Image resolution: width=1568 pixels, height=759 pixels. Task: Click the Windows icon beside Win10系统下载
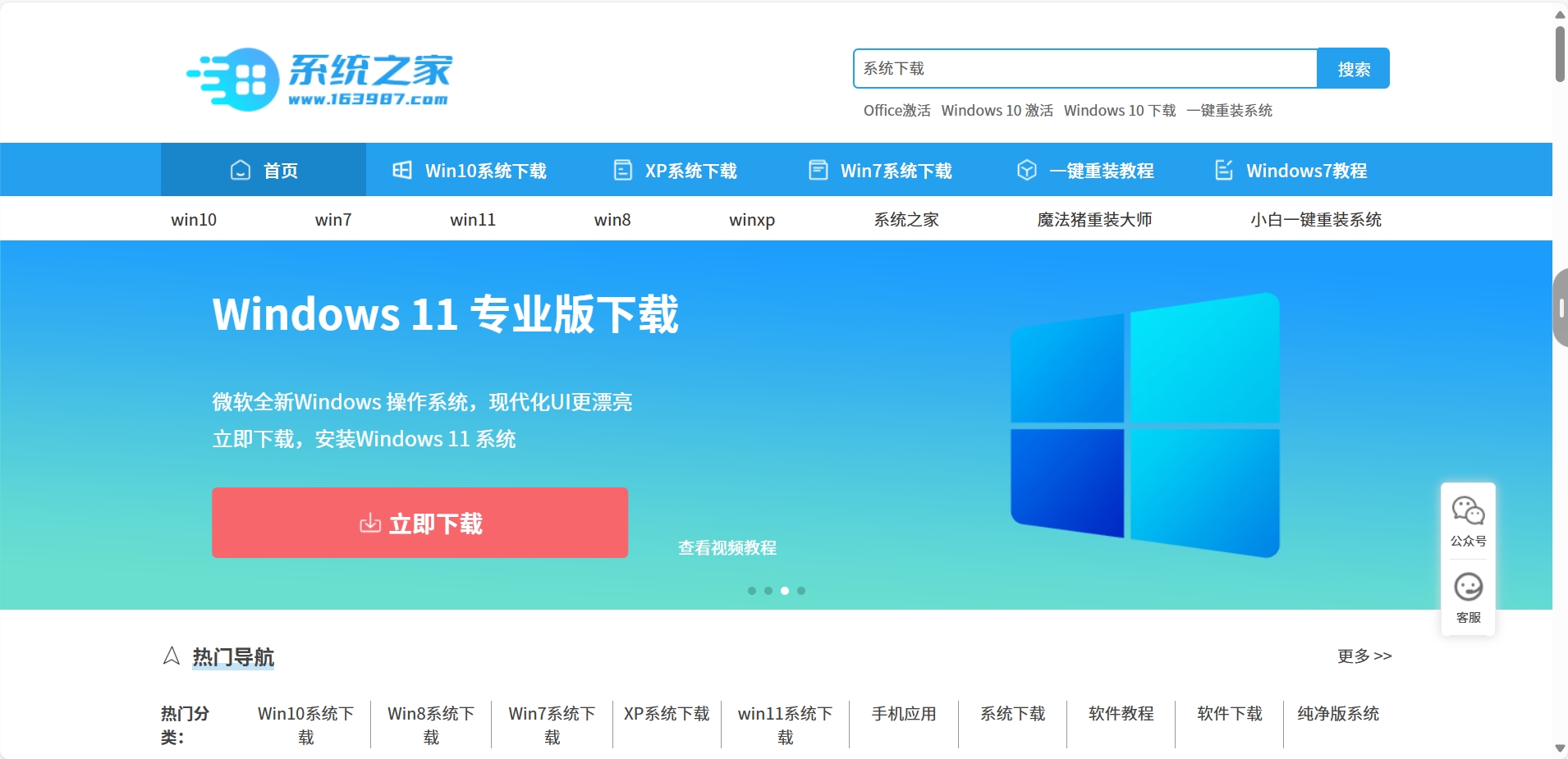tap(402, 170)
